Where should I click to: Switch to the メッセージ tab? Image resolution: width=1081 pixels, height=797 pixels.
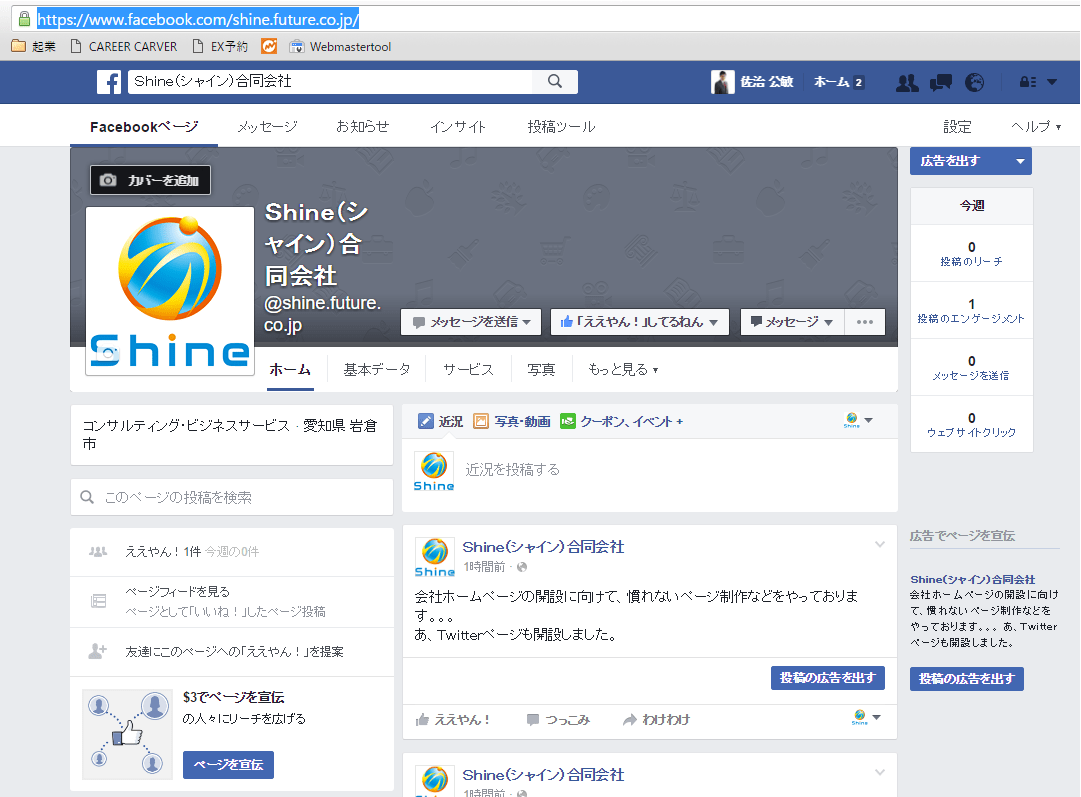coord(267,127)
